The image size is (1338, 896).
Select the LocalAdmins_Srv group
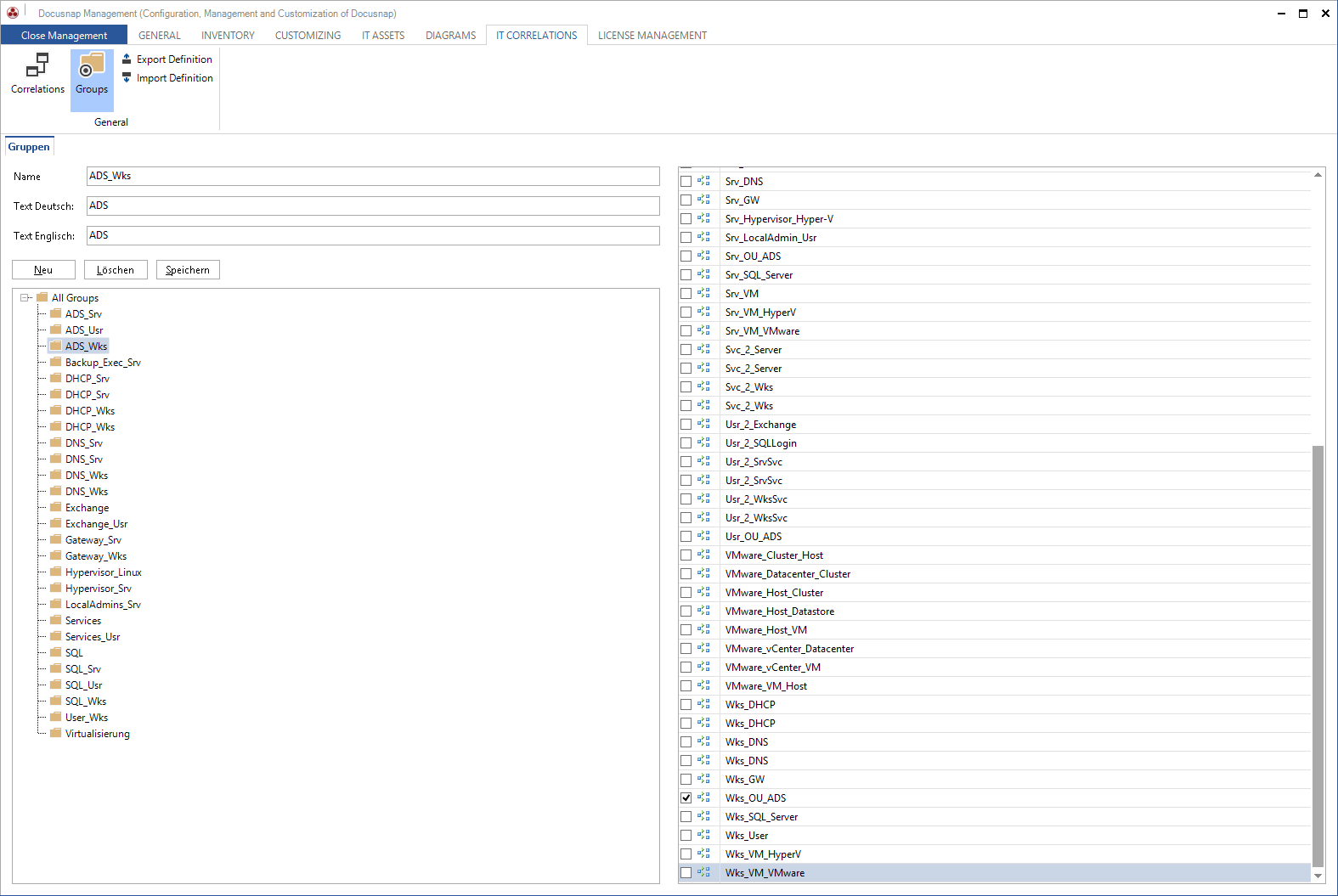(103, 605)
